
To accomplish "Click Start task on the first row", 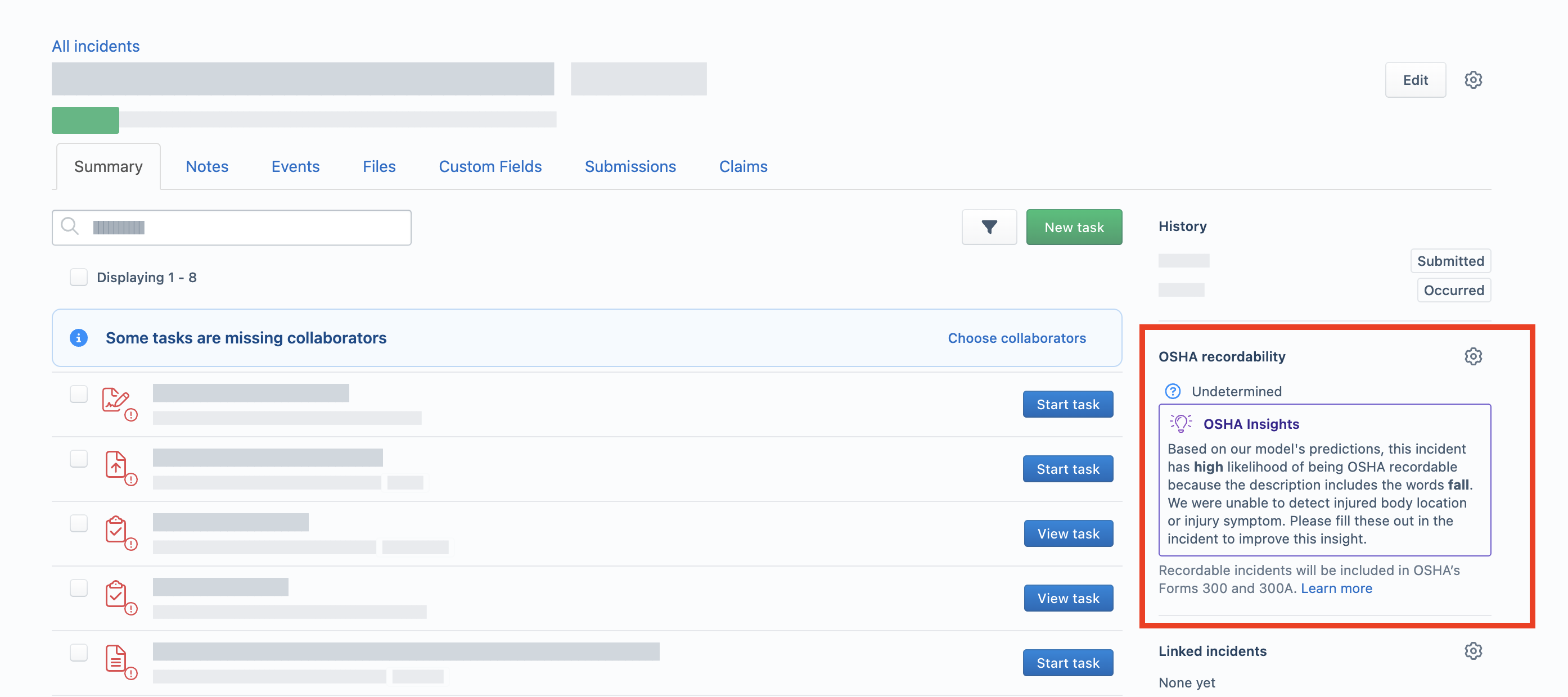I will tap(1067, 405).
